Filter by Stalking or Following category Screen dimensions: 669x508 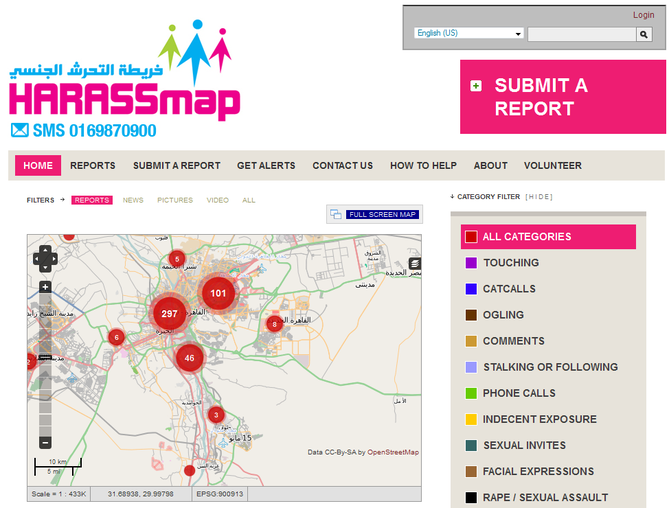tap(541, 367)
